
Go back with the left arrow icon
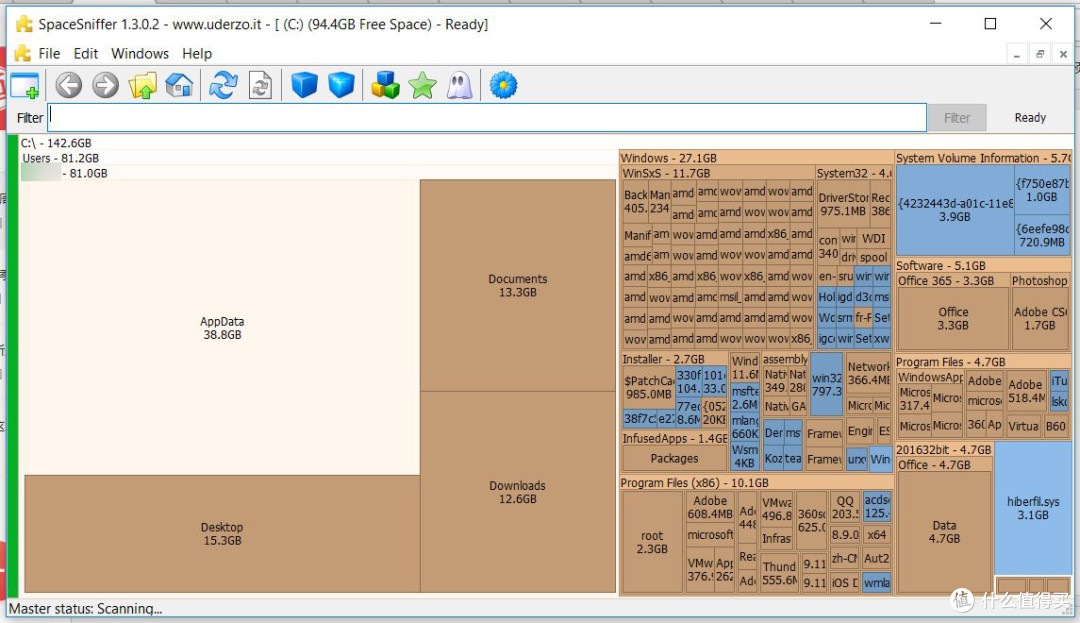(69, 86)
